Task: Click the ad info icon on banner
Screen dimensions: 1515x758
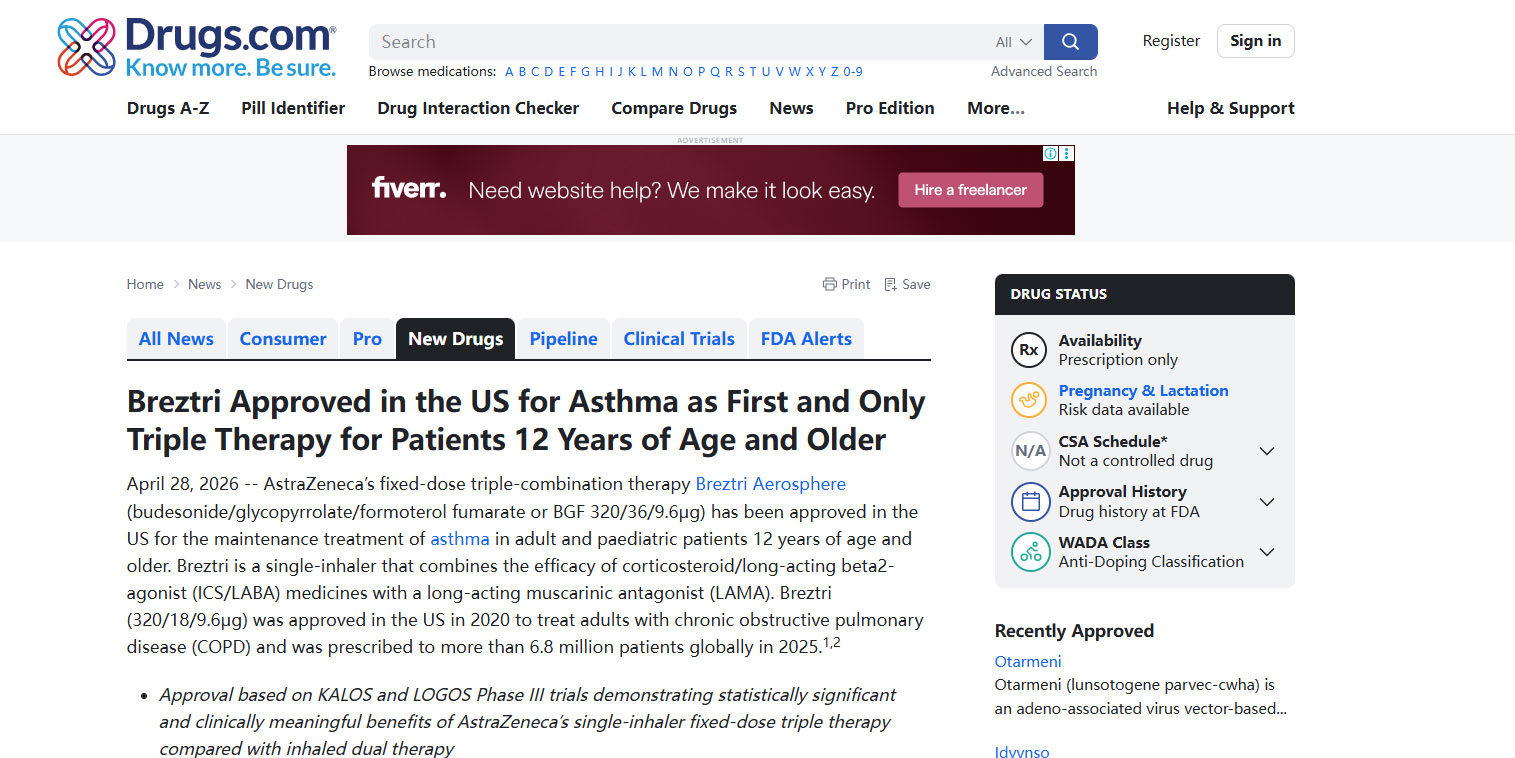Action: 1051,154
